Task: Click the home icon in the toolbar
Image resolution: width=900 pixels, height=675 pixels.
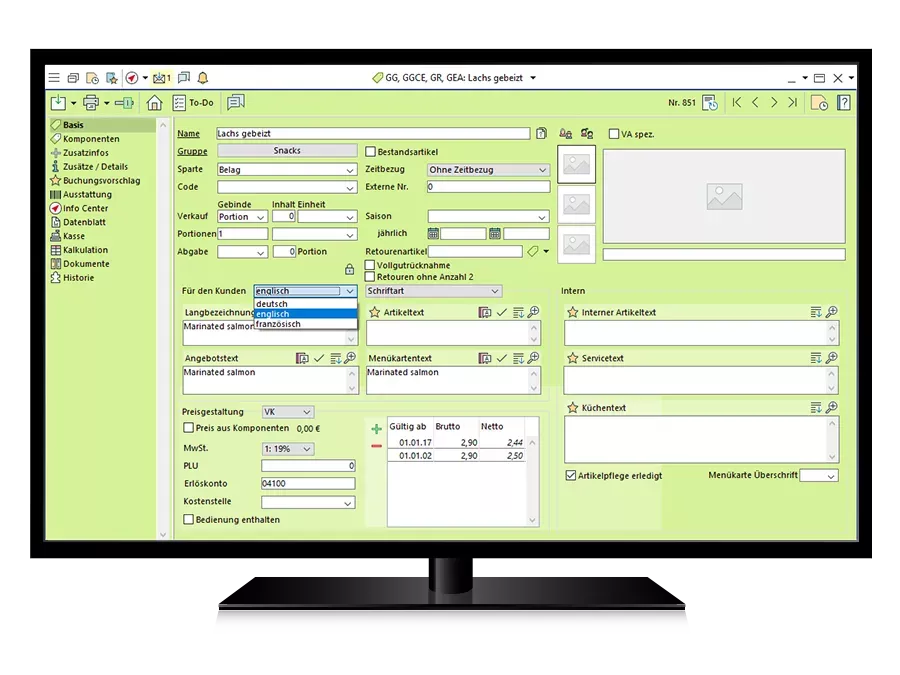Action: tap(154, 102)
